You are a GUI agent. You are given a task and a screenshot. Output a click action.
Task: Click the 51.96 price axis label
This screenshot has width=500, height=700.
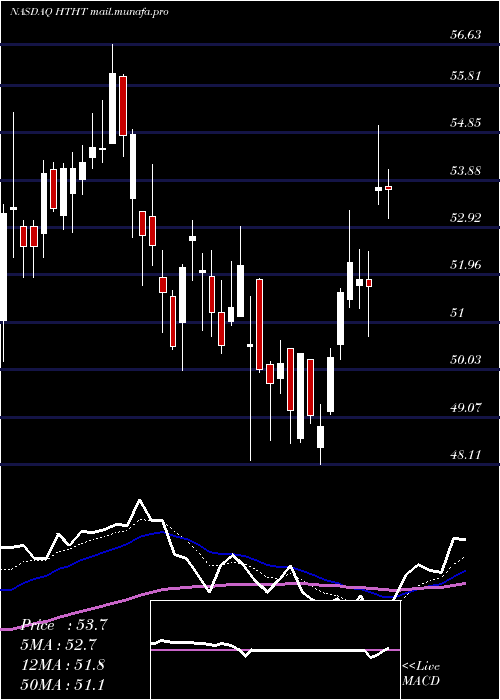click(466, 265)
